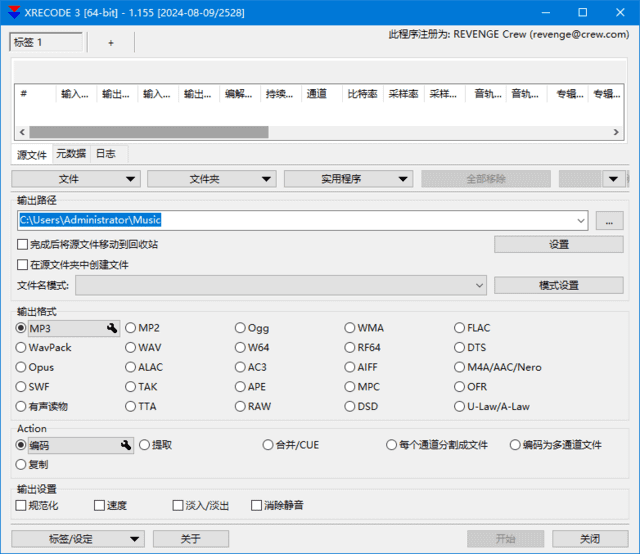Check the 消除静音 option
Viewport: 640px width, 554px height.
click(x=257, y=506)
